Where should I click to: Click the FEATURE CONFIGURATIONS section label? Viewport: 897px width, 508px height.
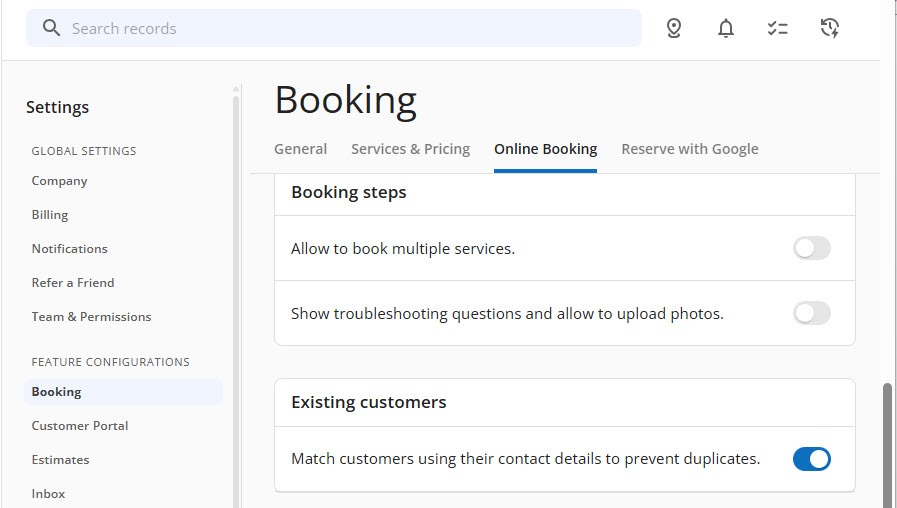pos(110,362)
